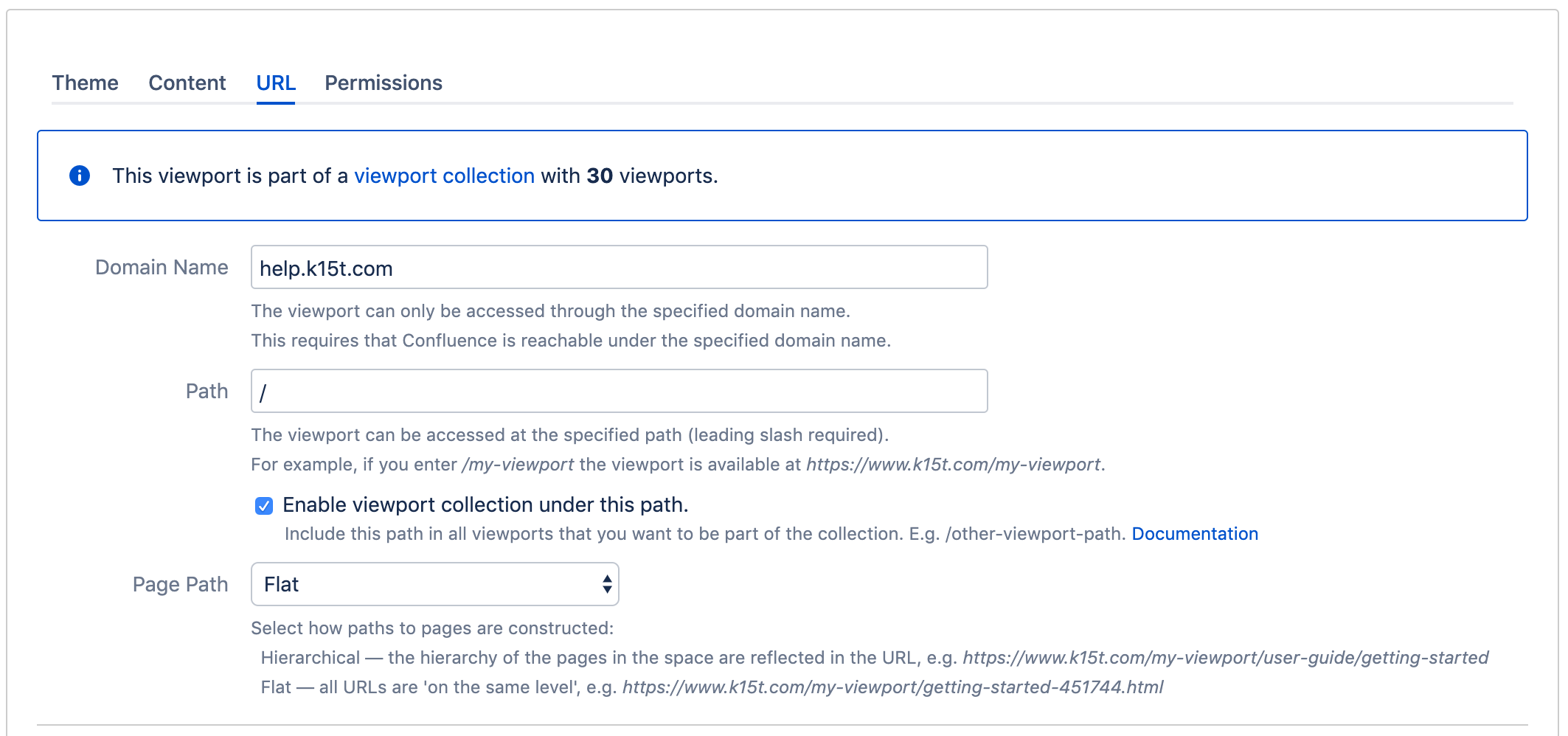The width and height of the screenshot is (1568, 736).
Task: Click the bold 30 viewports count
Action: (x=600, y=176)
